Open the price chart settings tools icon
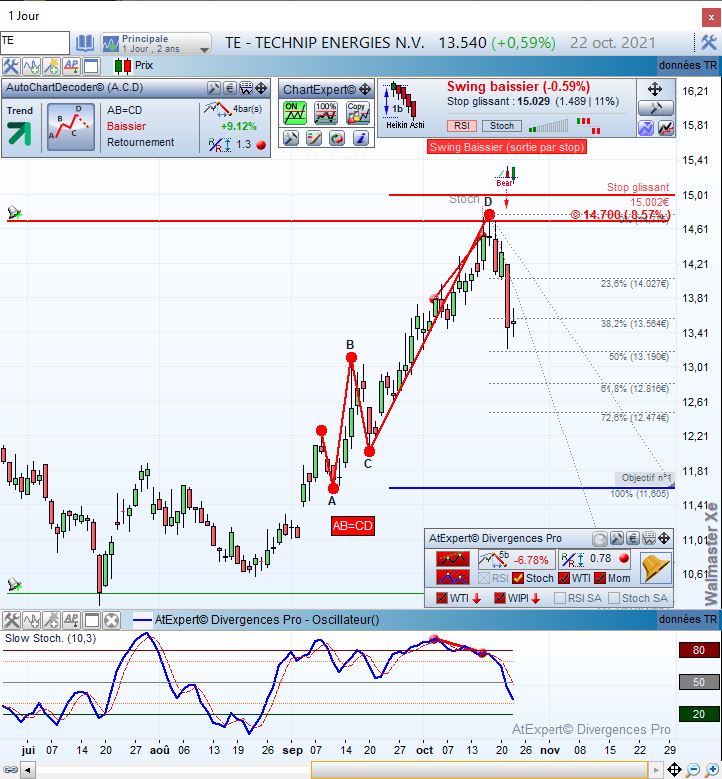This screenshot has height=779, width=722. 10,66
